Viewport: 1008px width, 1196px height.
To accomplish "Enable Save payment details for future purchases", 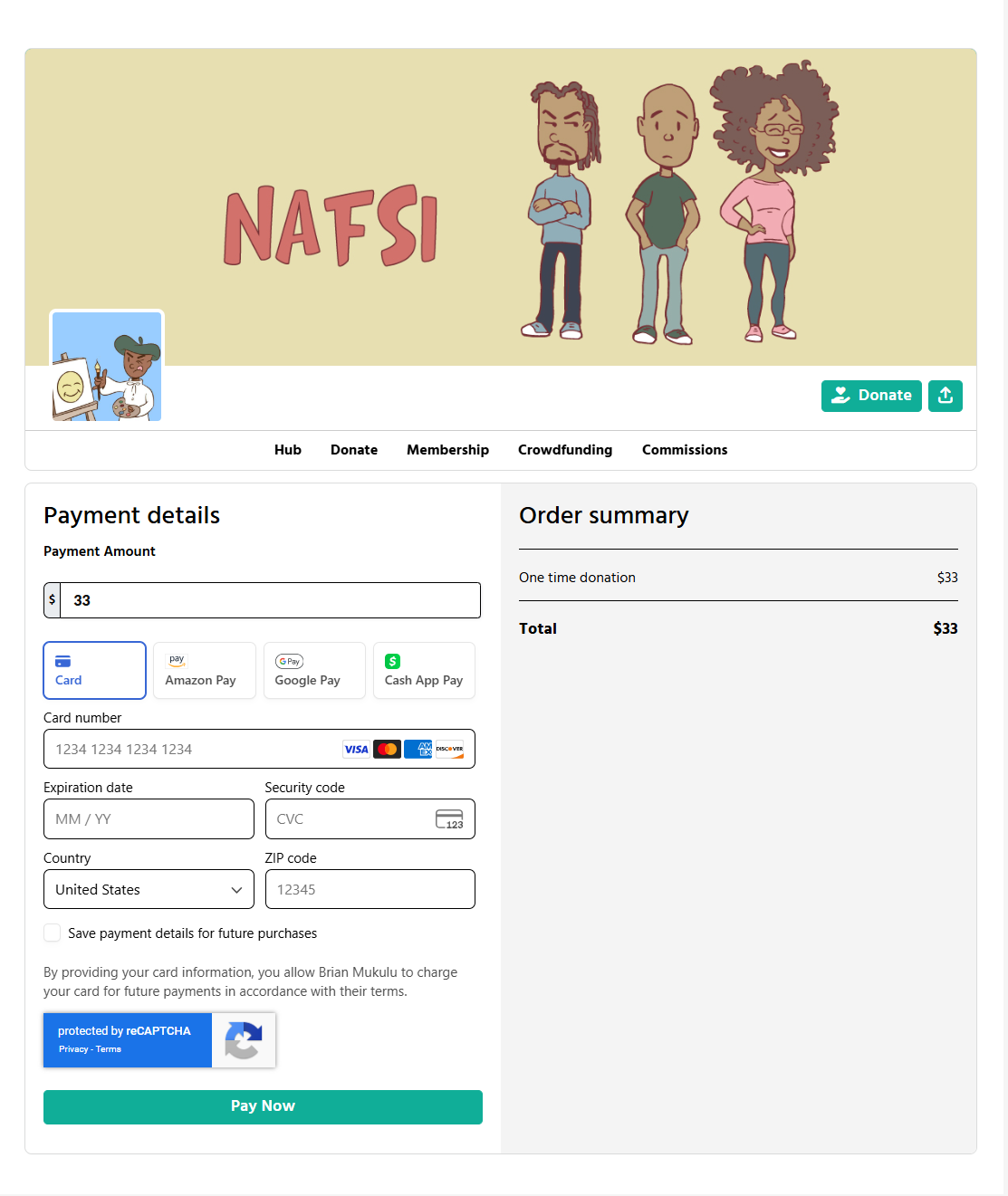I will pyautogui.click(x=53, y=933).
